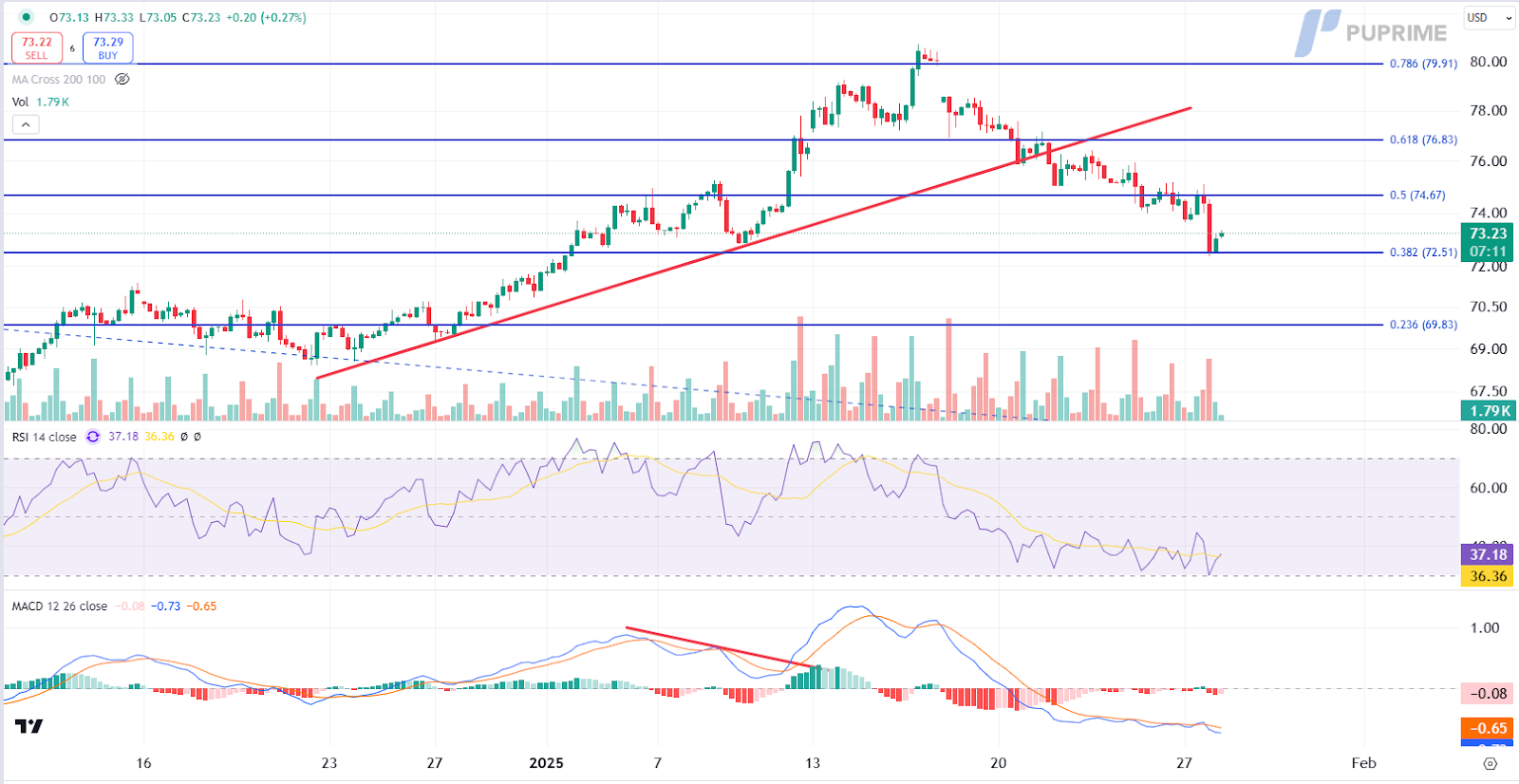Click the RSI 37.18 axis tag
This screenshot has height=784, width=1519.
1488,554
